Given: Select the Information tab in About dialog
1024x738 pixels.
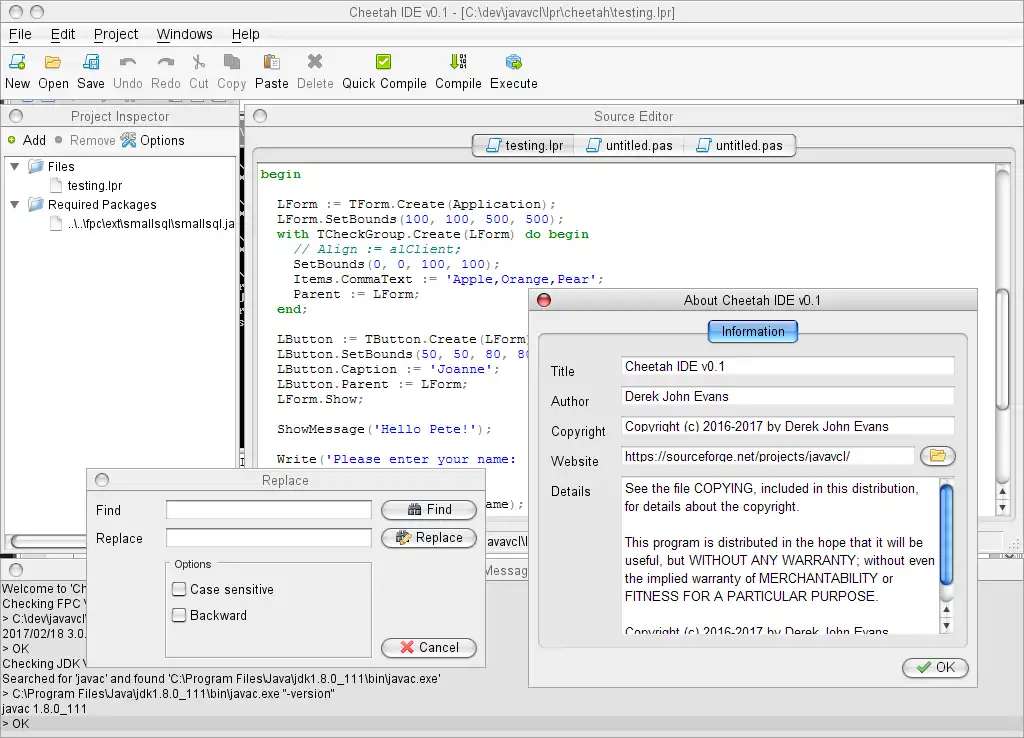Looking at the screenshot, I should click(x=753, y=331).
